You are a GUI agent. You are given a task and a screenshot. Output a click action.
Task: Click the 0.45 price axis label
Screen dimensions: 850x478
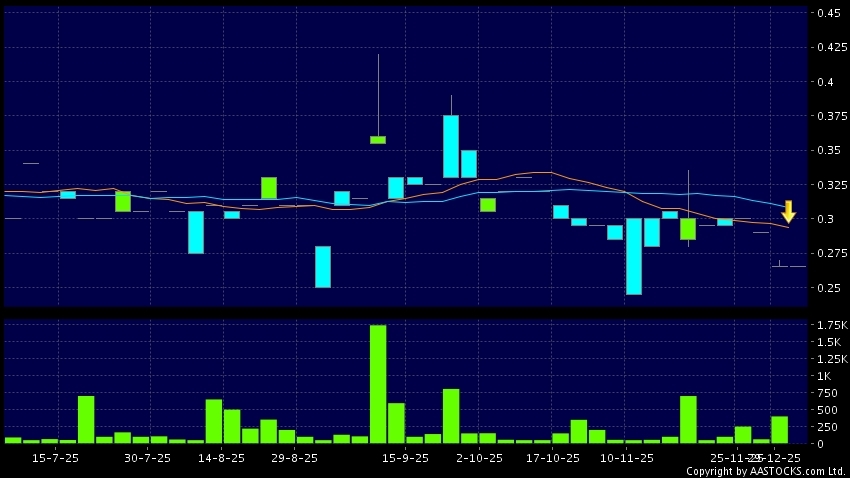[x=830, y=13]
